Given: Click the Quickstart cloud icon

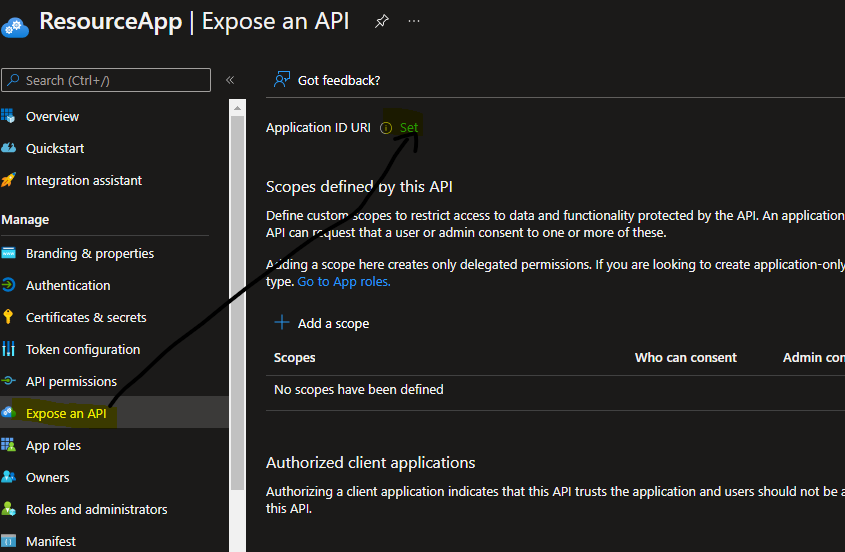Looking at the screenshot, I should pos(8,148).
